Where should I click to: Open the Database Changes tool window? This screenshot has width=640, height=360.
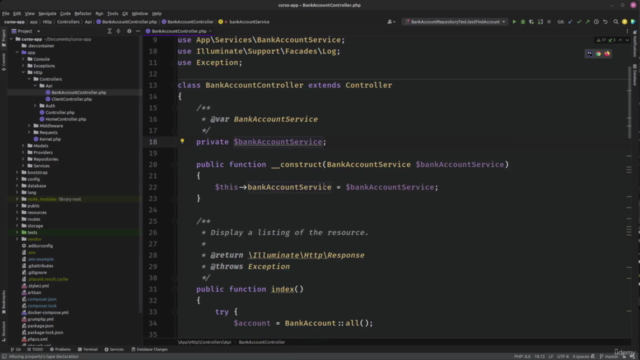pyautogui.click(x=149, y=349)
